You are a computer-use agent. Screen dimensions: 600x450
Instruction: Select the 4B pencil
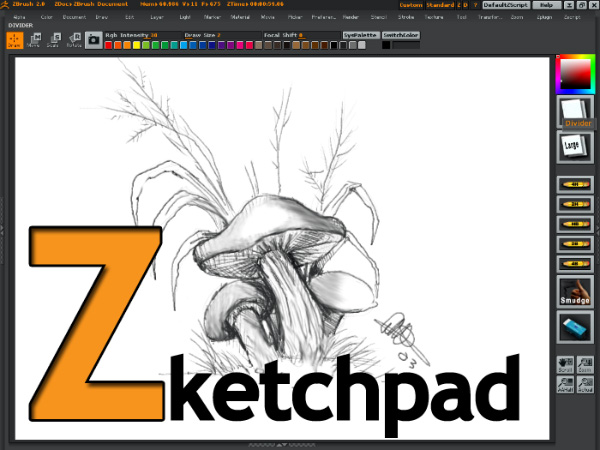point(575,264)
